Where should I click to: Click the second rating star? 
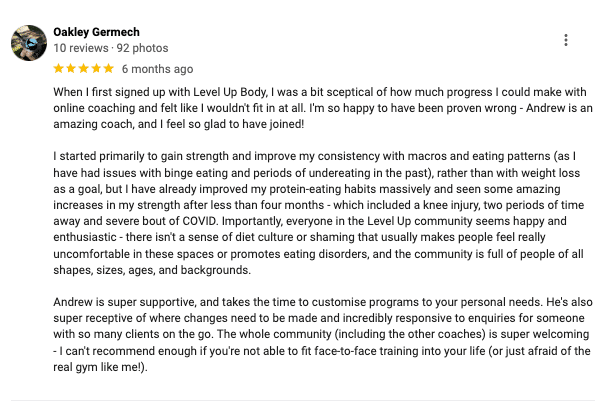[x=71, y=69]
